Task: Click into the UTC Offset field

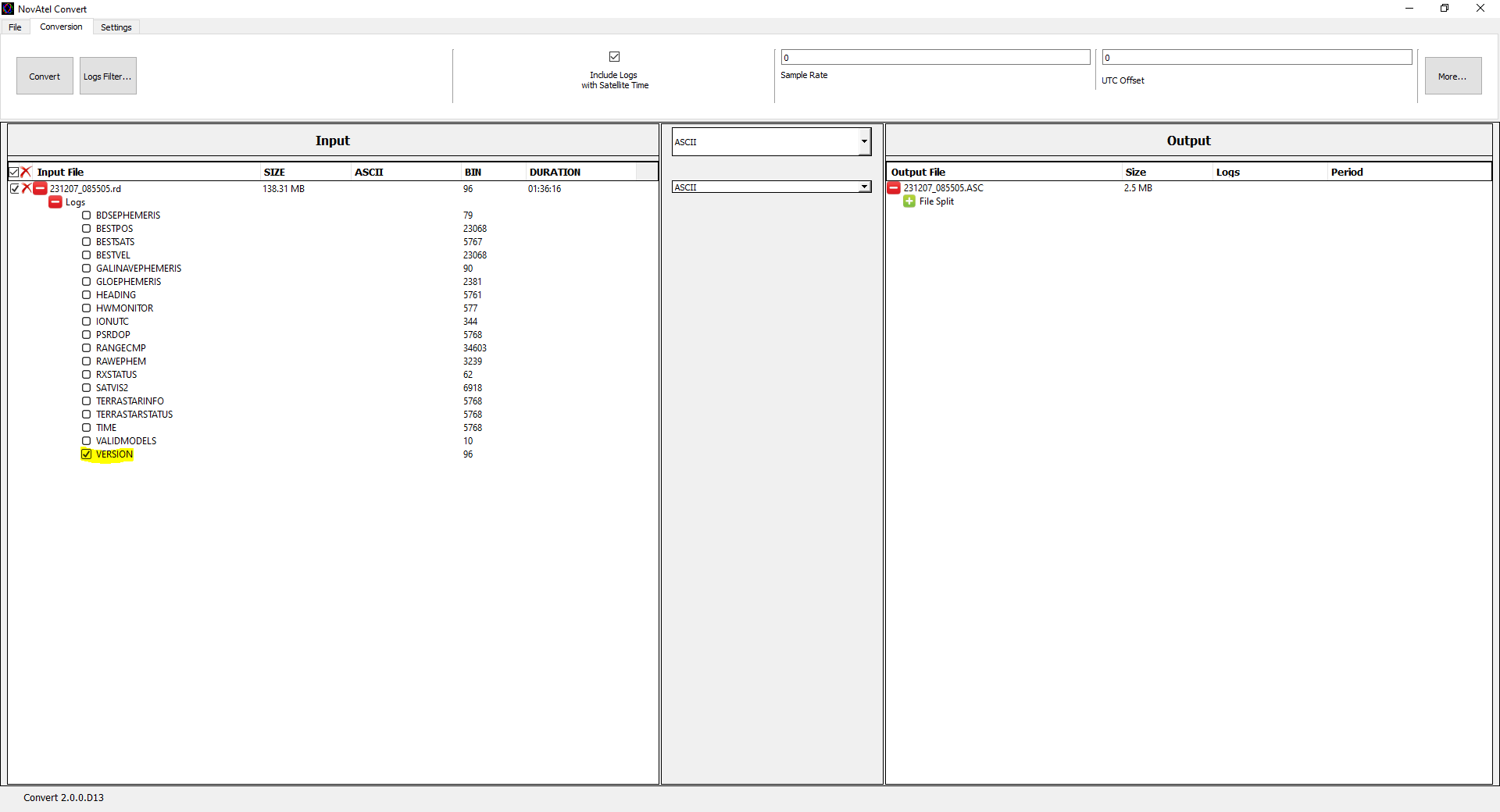Action: tap(1256, 58)
